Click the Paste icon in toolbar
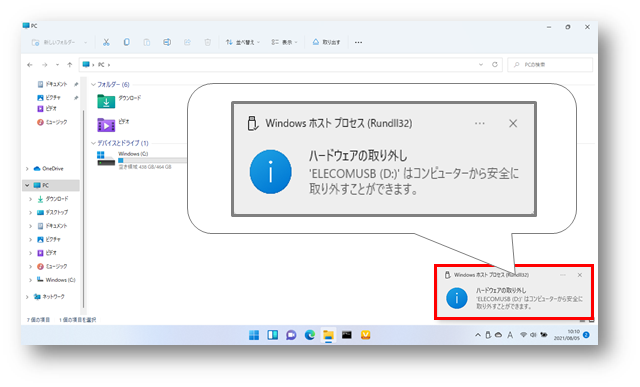Image resolution: width=640 pixels, height=387 pixels. pos(147,42)
